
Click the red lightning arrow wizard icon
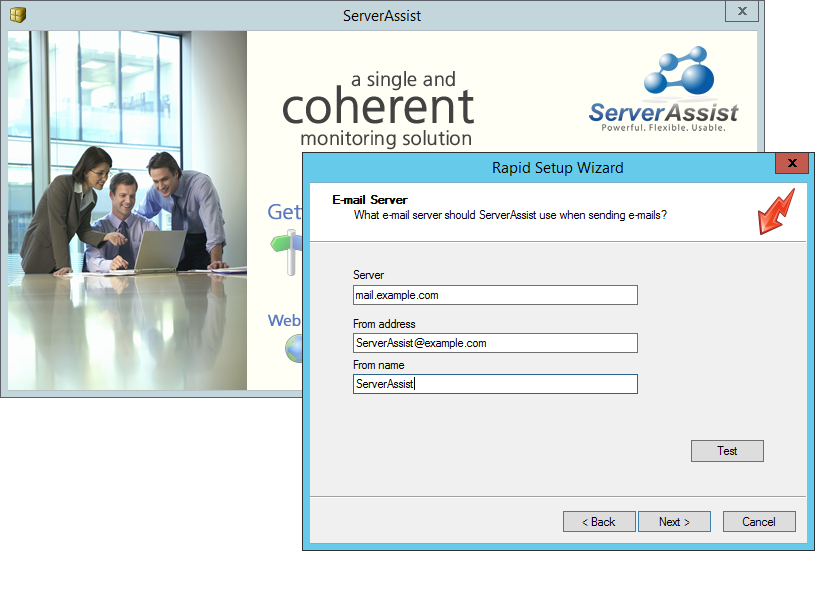coord(777,212)
